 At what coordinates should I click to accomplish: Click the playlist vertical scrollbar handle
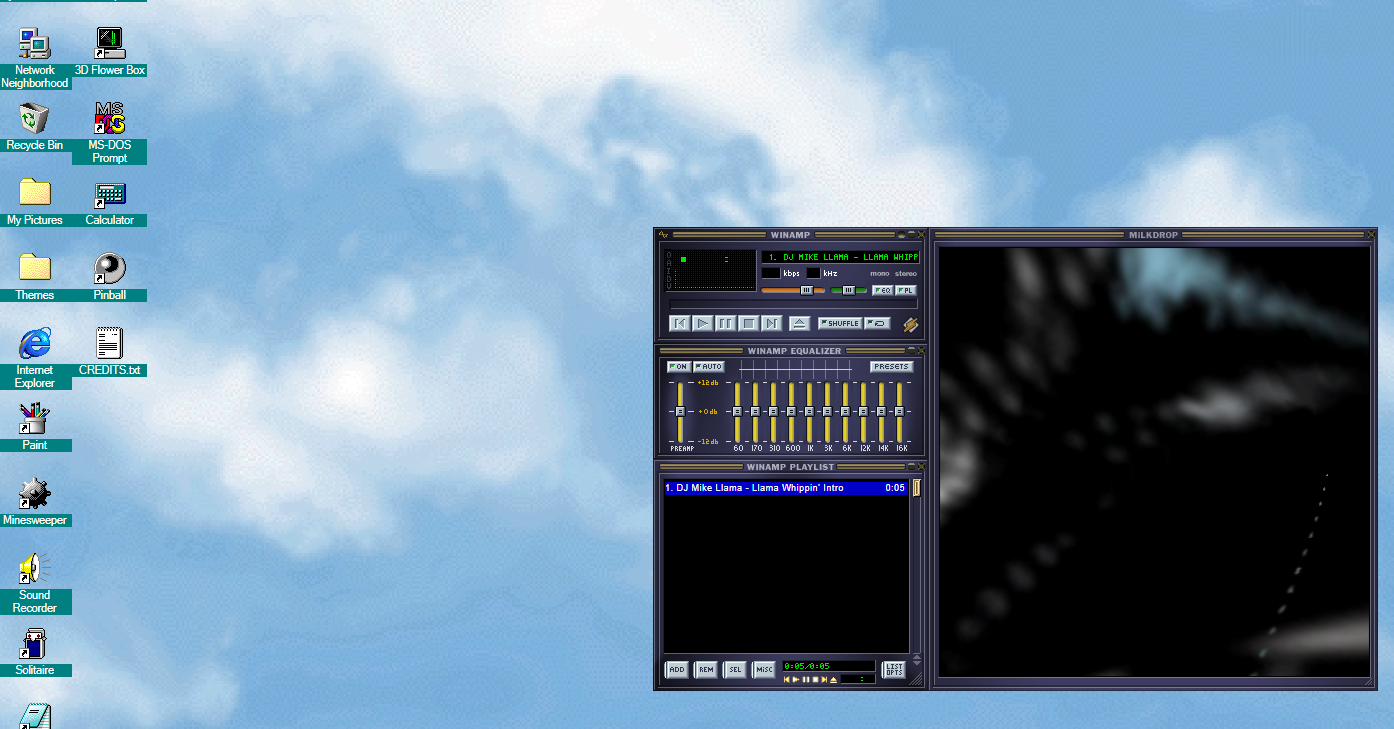916,488
